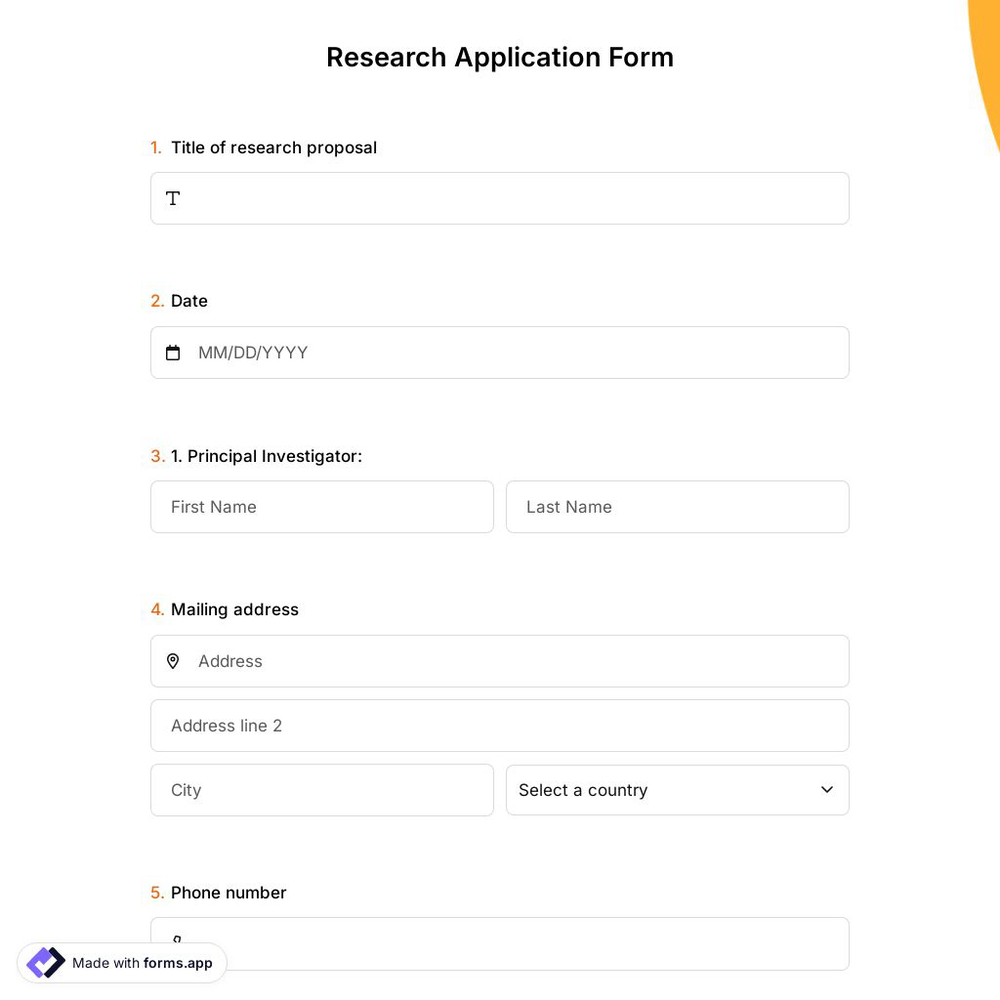Click the phone icon in Phone number field
Image resolution: width=1000 pixels, height=1000 pixels.
[177, 941]
